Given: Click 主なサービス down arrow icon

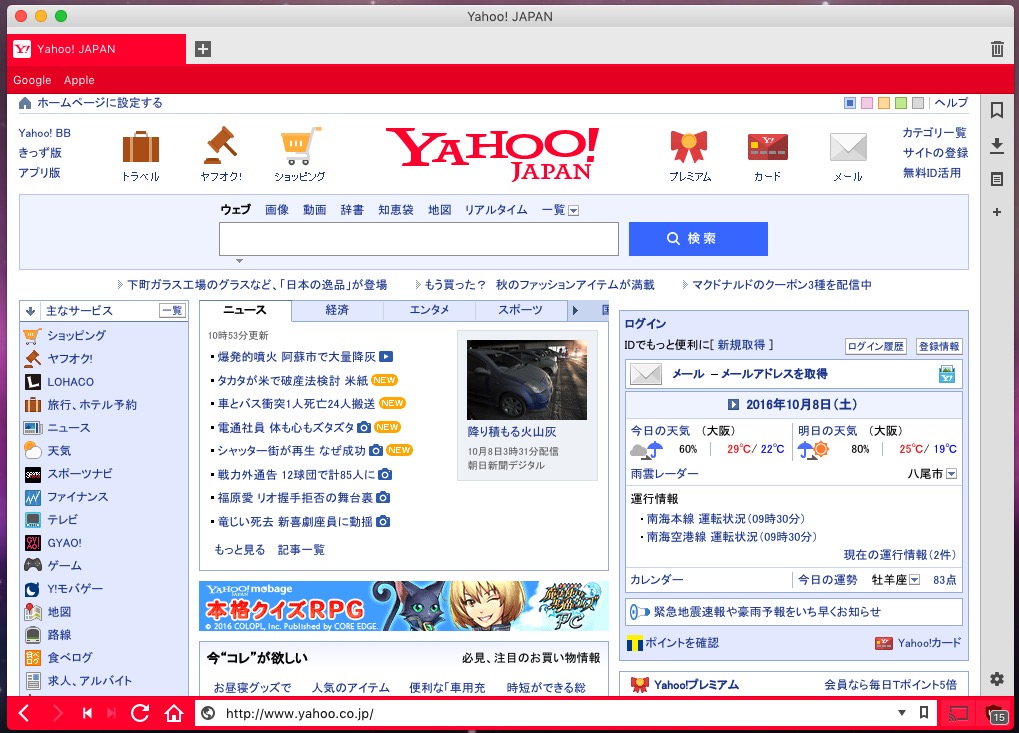Looking at the screenshot, I should pyautogui.click(x=30, y=311).
